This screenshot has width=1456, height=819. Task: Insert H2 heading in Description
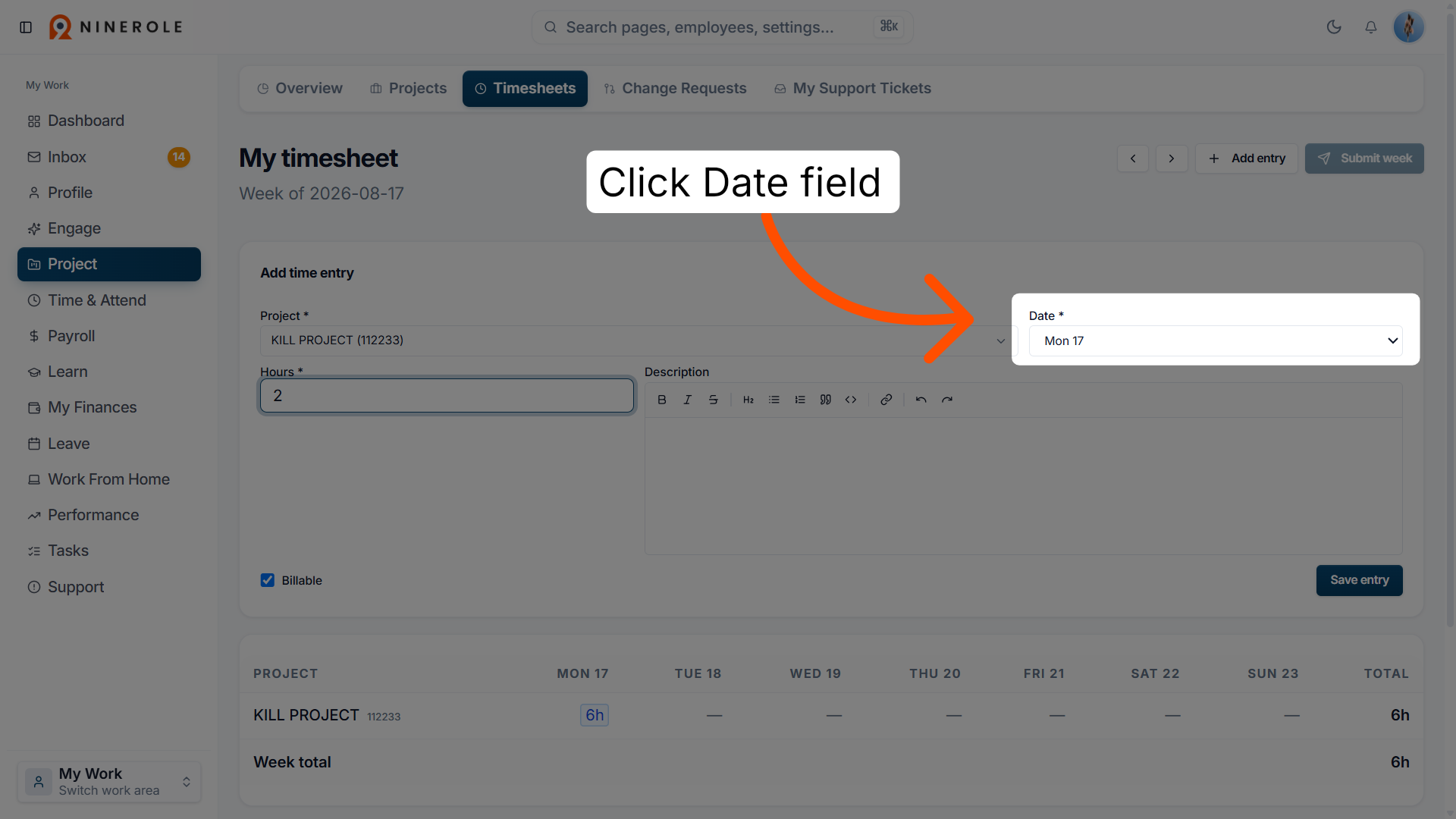[748, 400]
